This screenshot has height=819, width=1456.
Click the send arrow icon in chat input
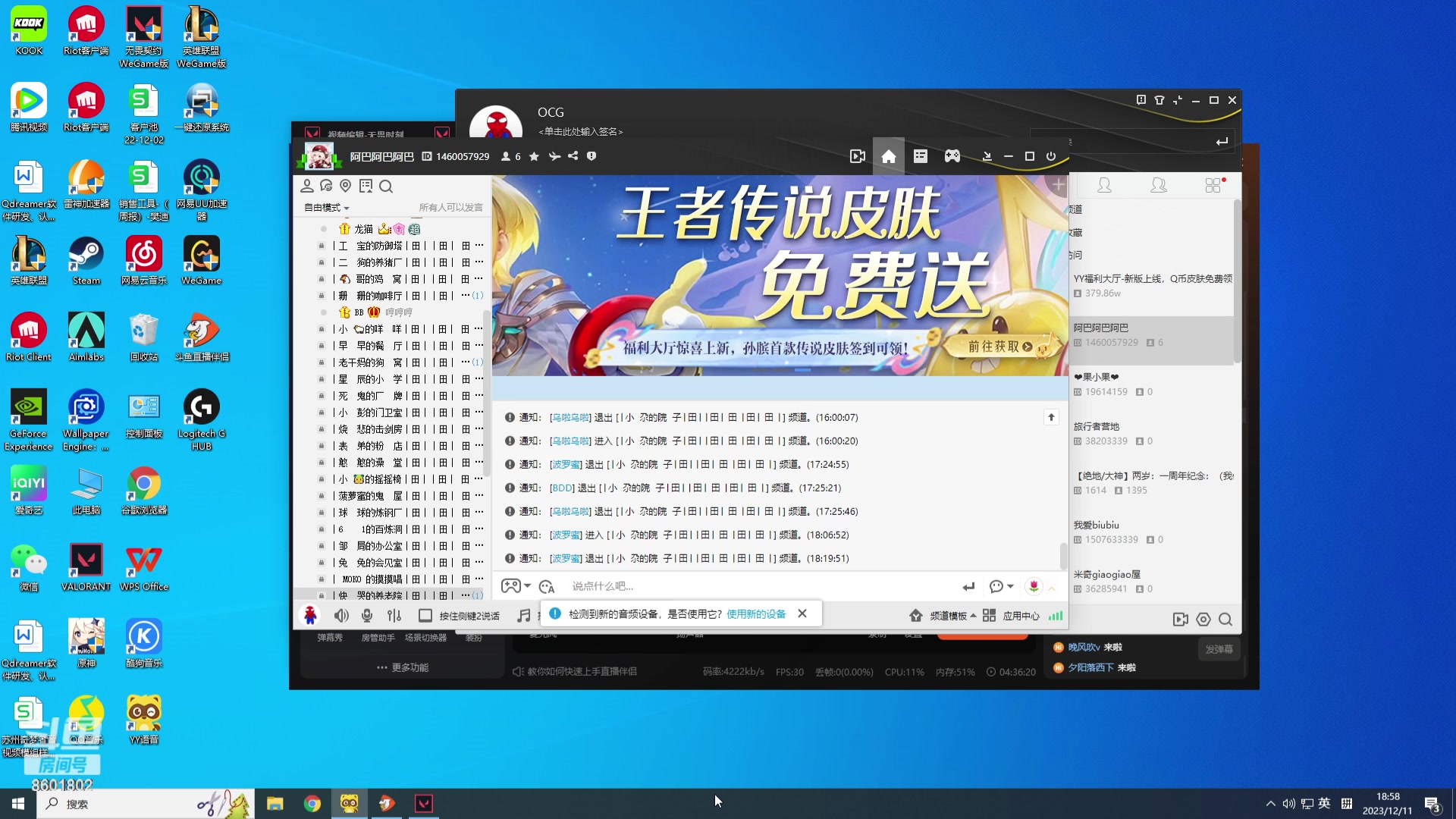[x=968, y=586]
